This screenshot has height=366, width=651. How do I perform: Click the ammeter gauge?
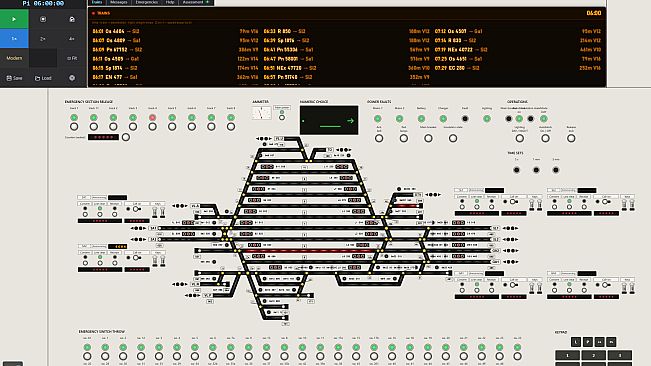pos(262,113)
